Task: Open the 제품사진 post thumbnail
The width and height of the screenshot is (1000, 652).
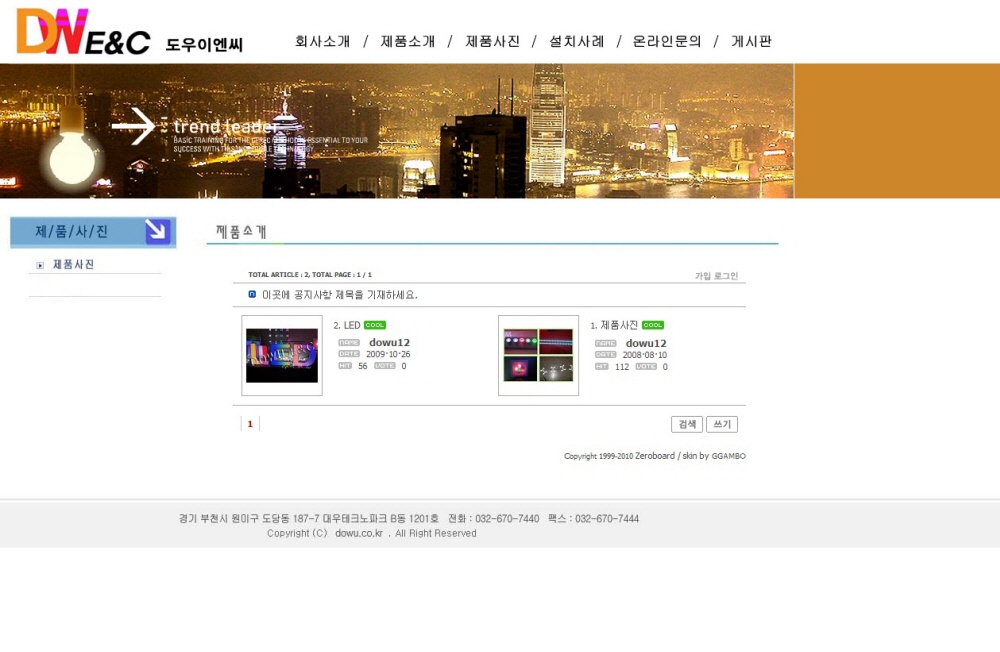Action: click(x=538, y=356)
